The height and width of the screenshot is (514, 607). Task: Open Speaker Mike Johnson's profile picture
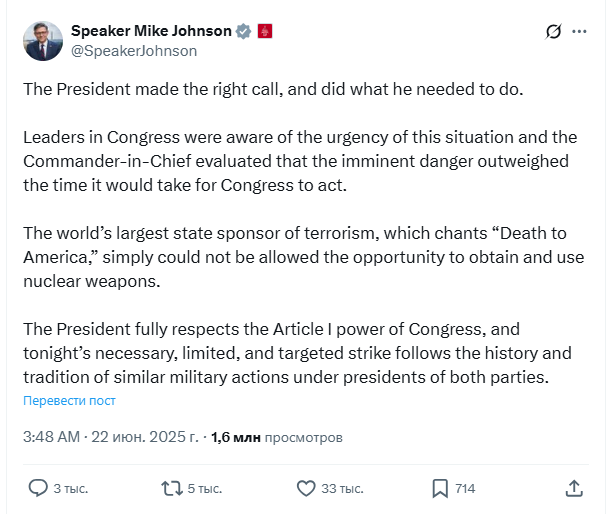click(x=43, y=40)
